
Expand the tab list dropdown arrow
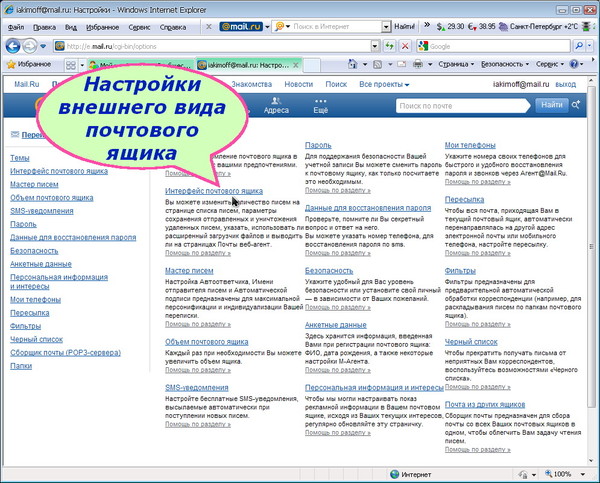pyautogui.click(x=82, y=65)
